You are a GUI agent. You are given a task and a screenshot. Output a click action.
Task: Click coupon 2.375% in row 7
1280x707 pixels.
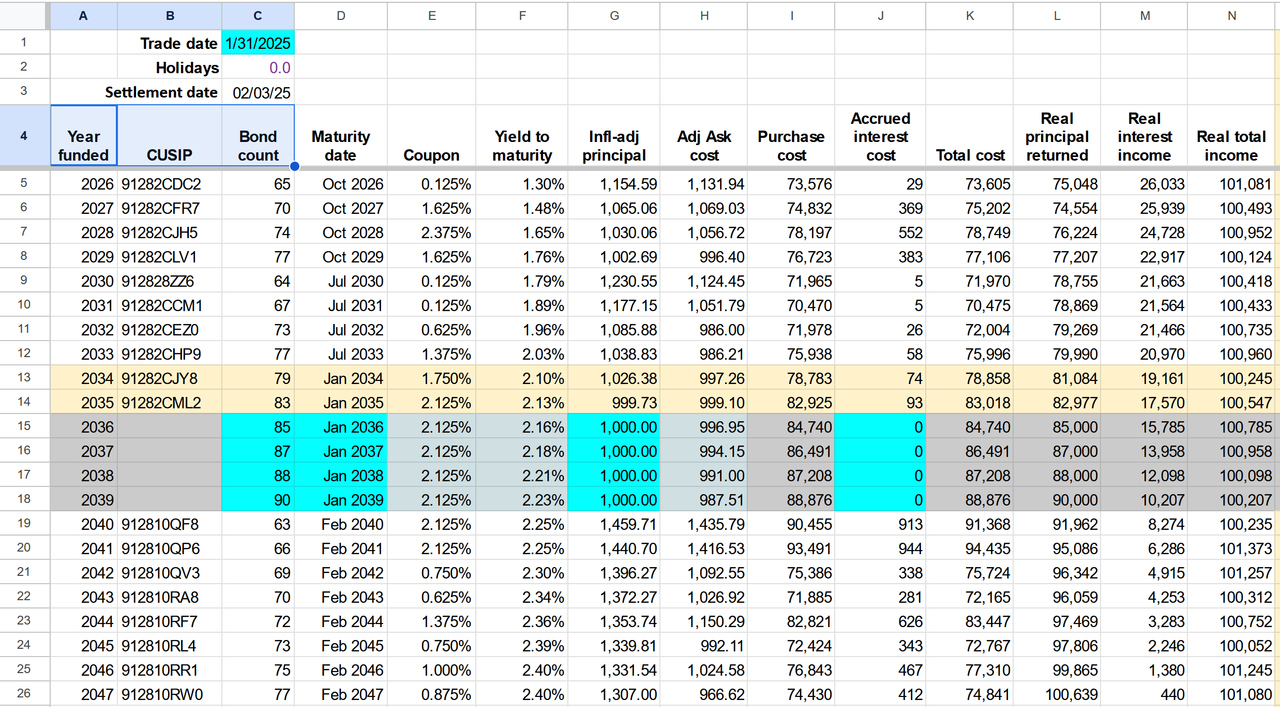click(x=431, y=232)
